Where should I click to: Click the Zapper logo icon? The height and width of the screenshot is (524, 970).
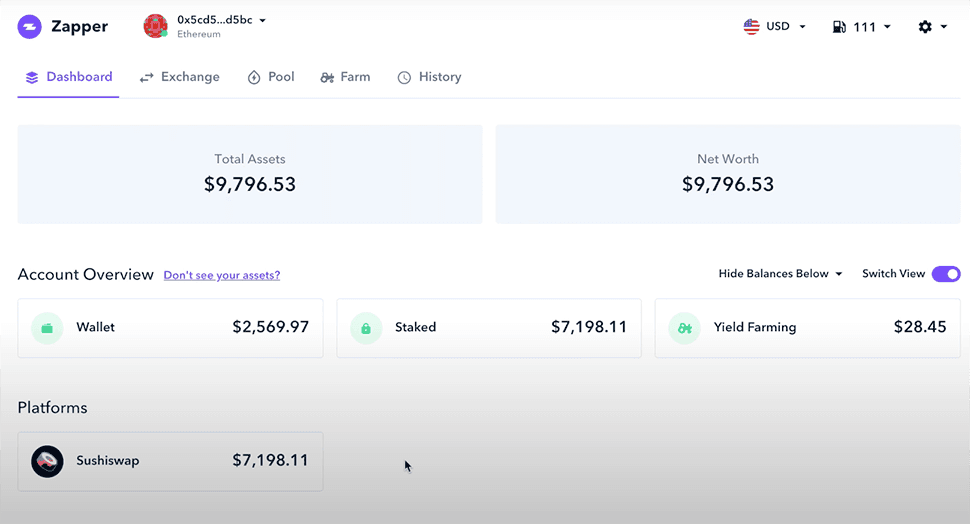(30, 27)
